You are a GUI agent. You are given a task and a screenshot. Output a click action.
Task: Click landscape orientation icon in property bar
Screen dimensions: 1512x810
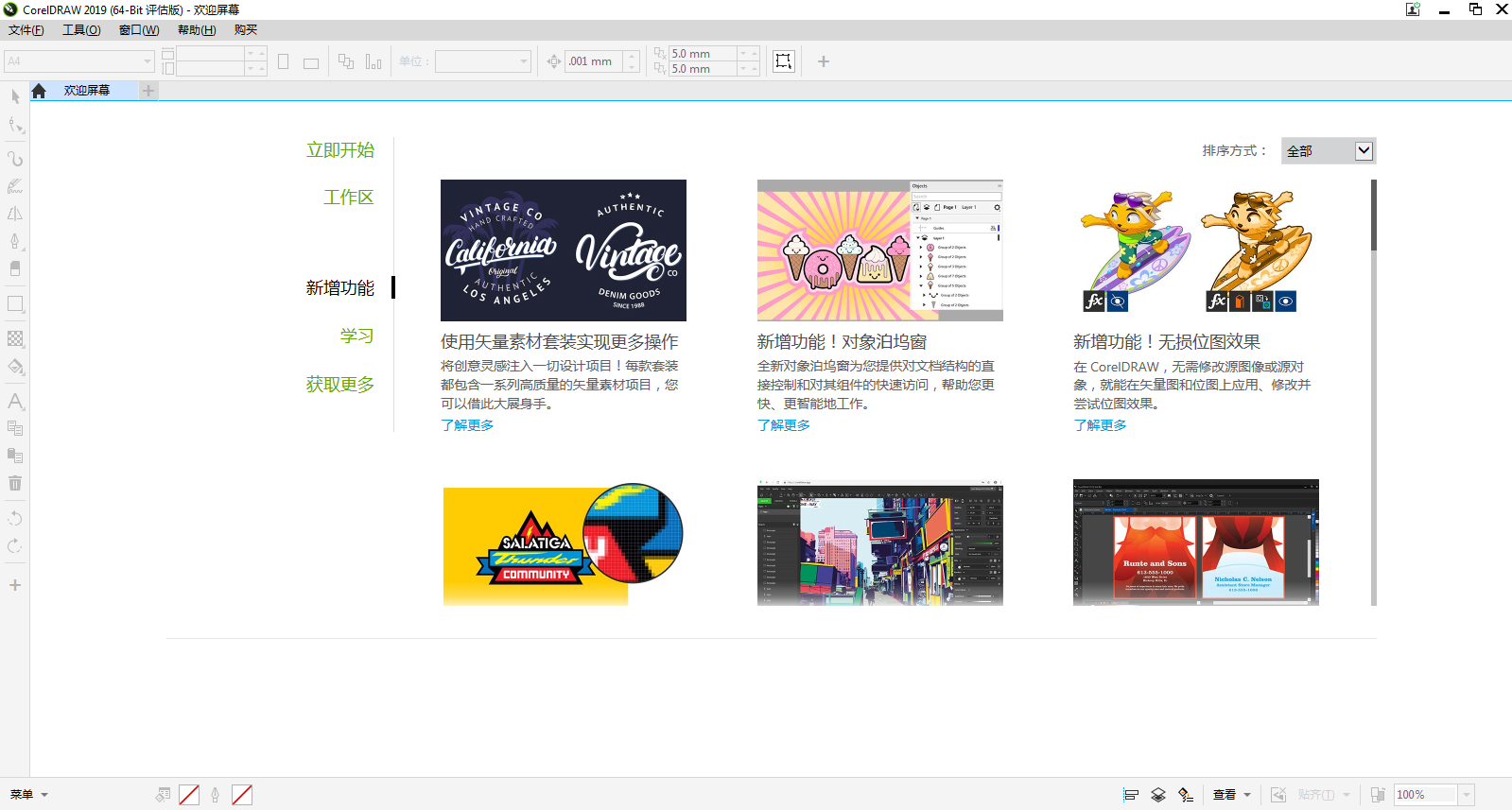(311, 62)
